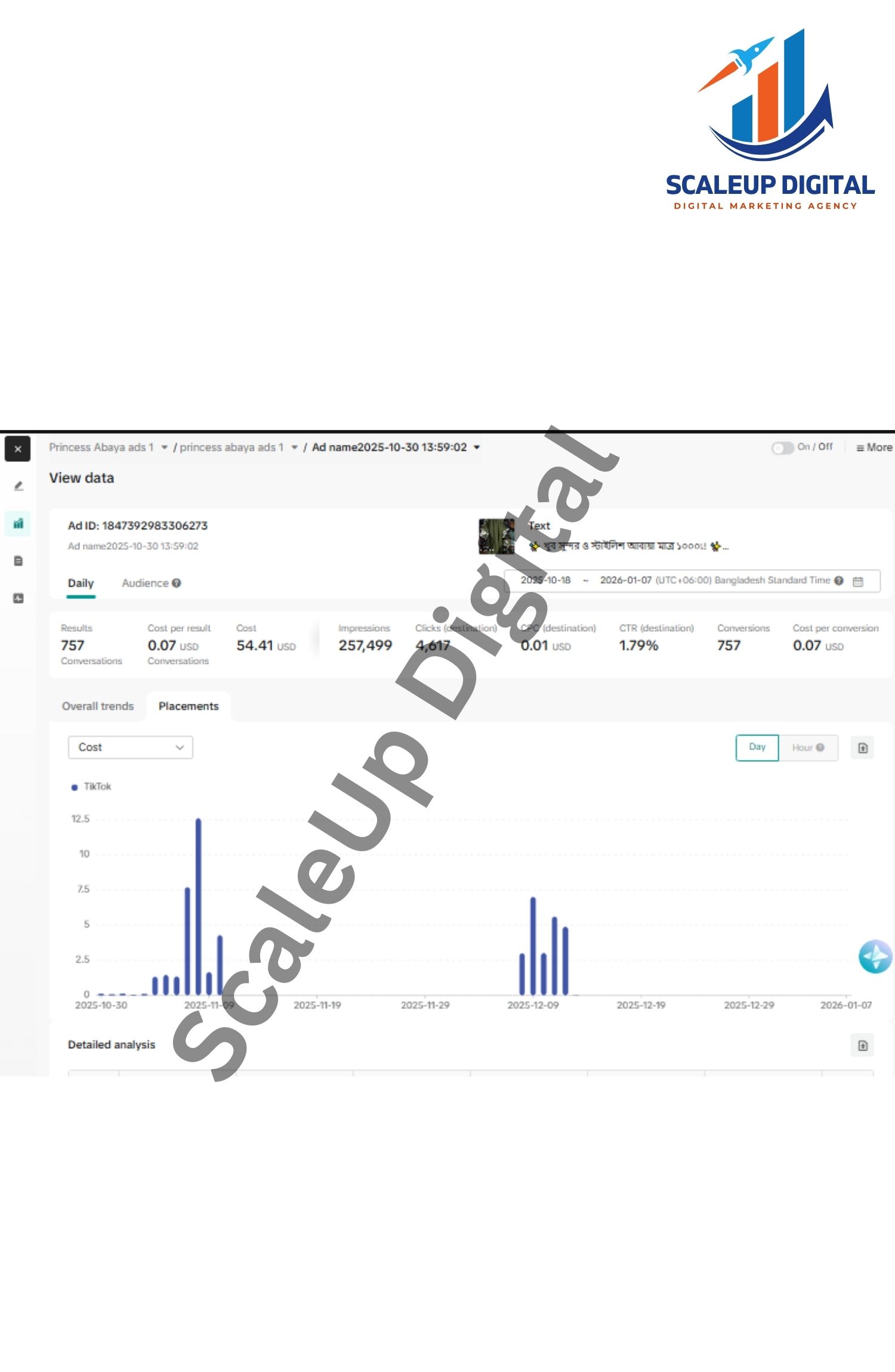Open the pencil edit icon in sidebar
895x1372 pixels.
(18, 486)
